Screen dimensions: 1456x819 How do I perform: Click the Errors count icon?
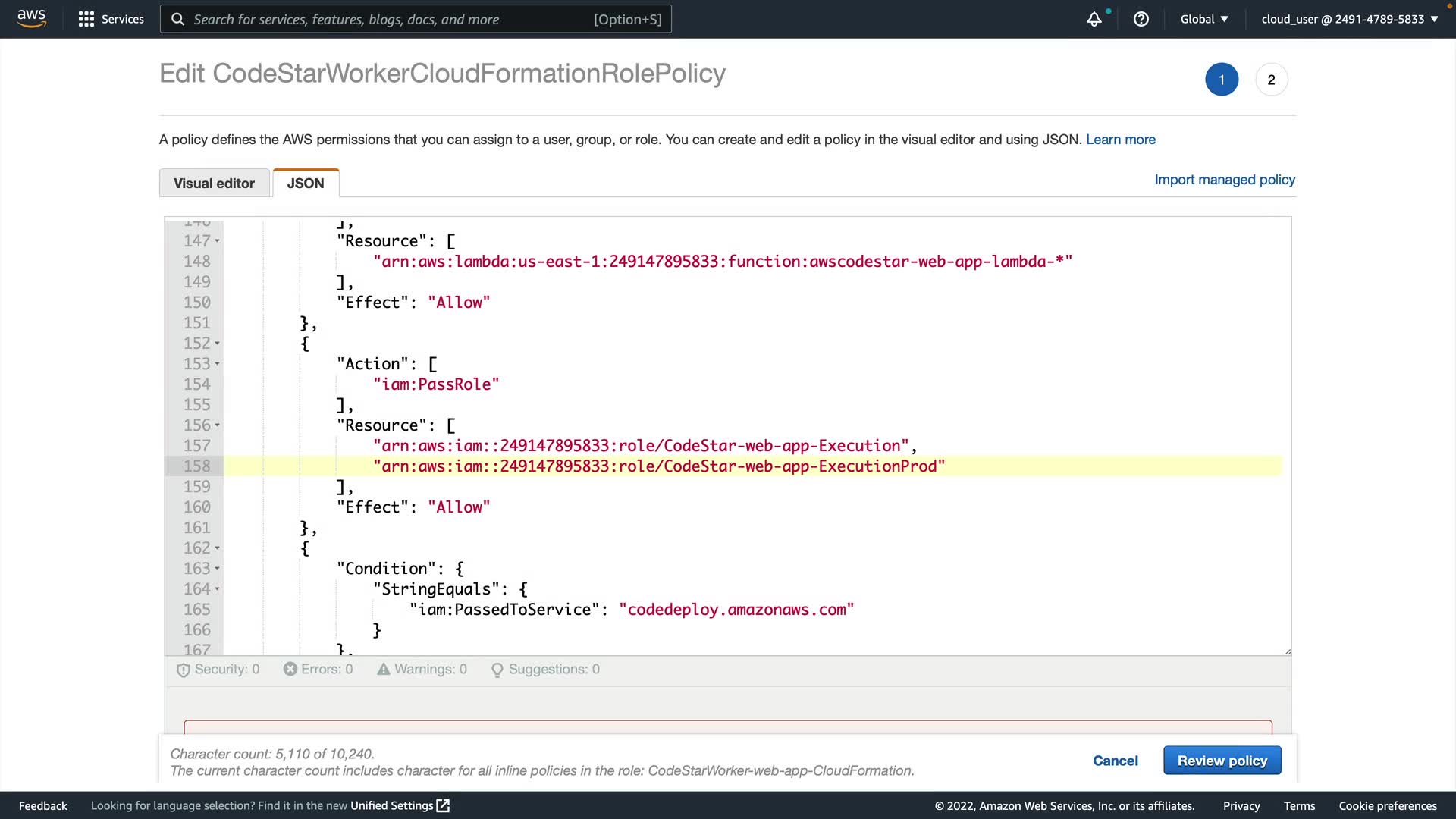coord(290,669)
